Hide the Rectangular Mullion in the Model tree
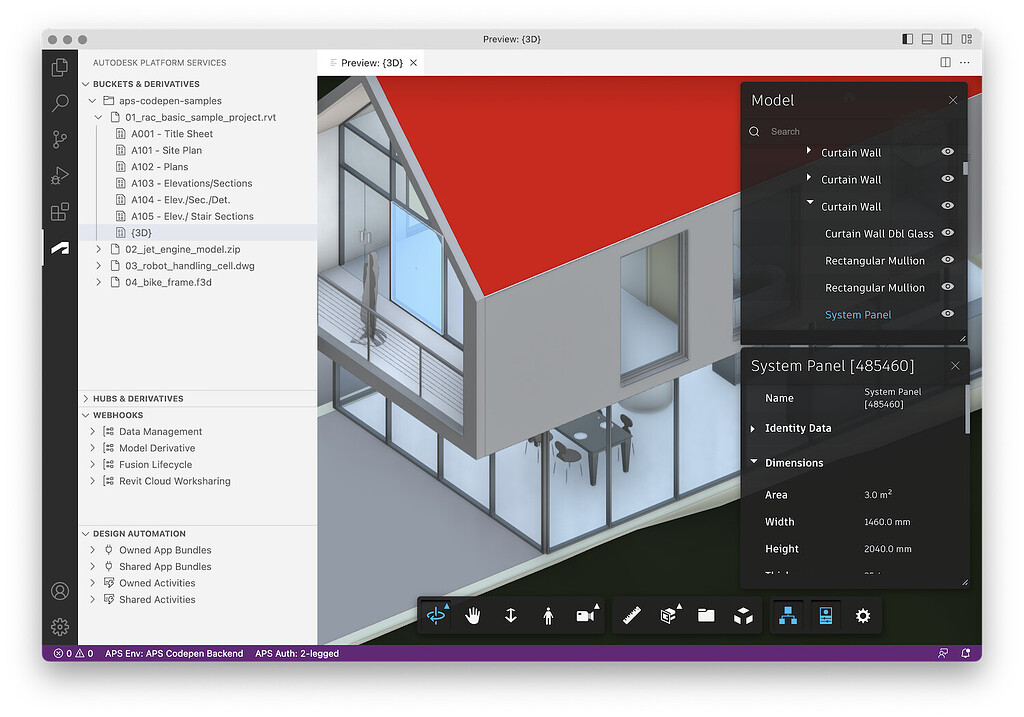This screenshot has height=717, width=1024. pyautogui.click(x=947, y=260)
